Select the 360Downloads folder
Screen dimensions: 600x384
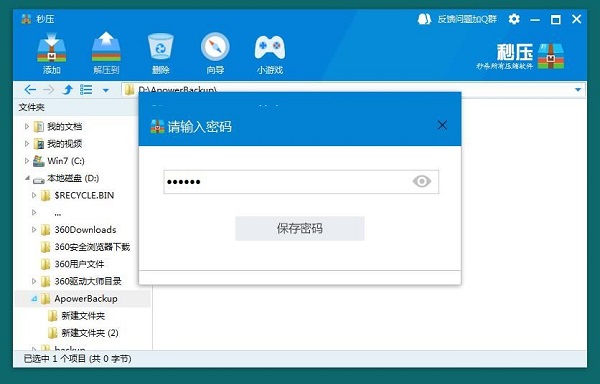[x=85, y=229]
